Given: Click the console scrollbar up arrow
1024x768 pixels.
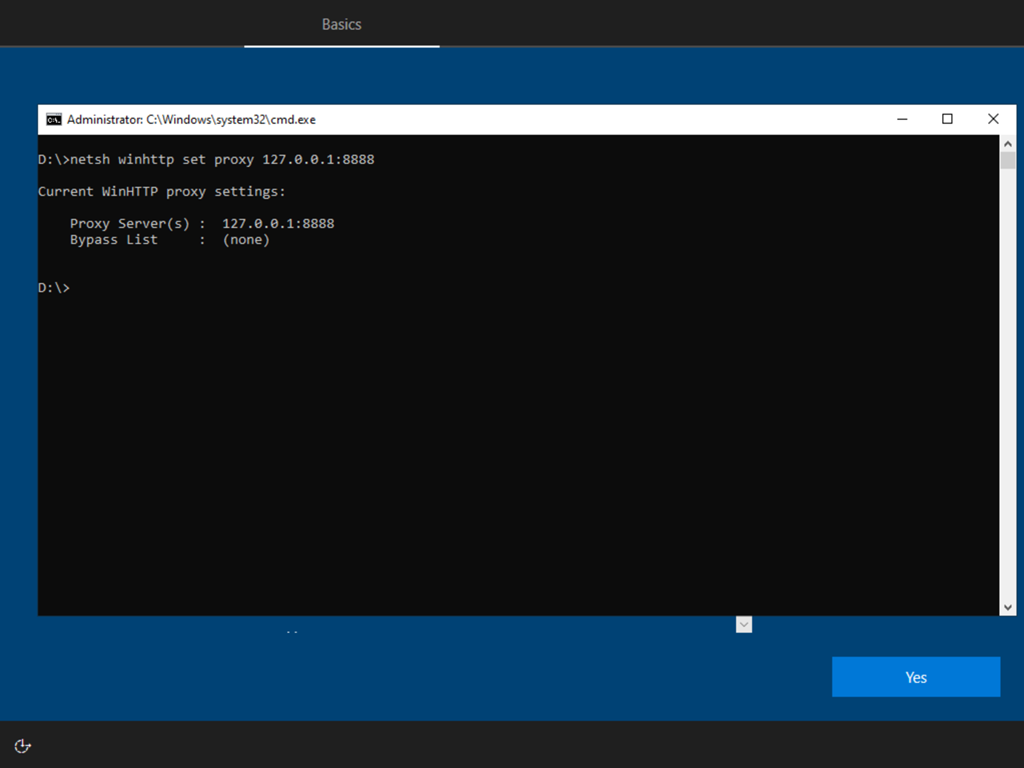Looking at the screenshot, I should 1008,144.
